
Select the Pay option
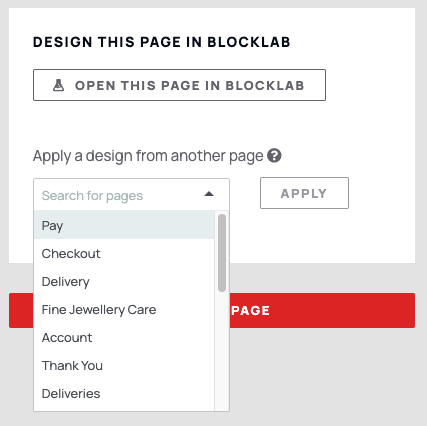124,225
